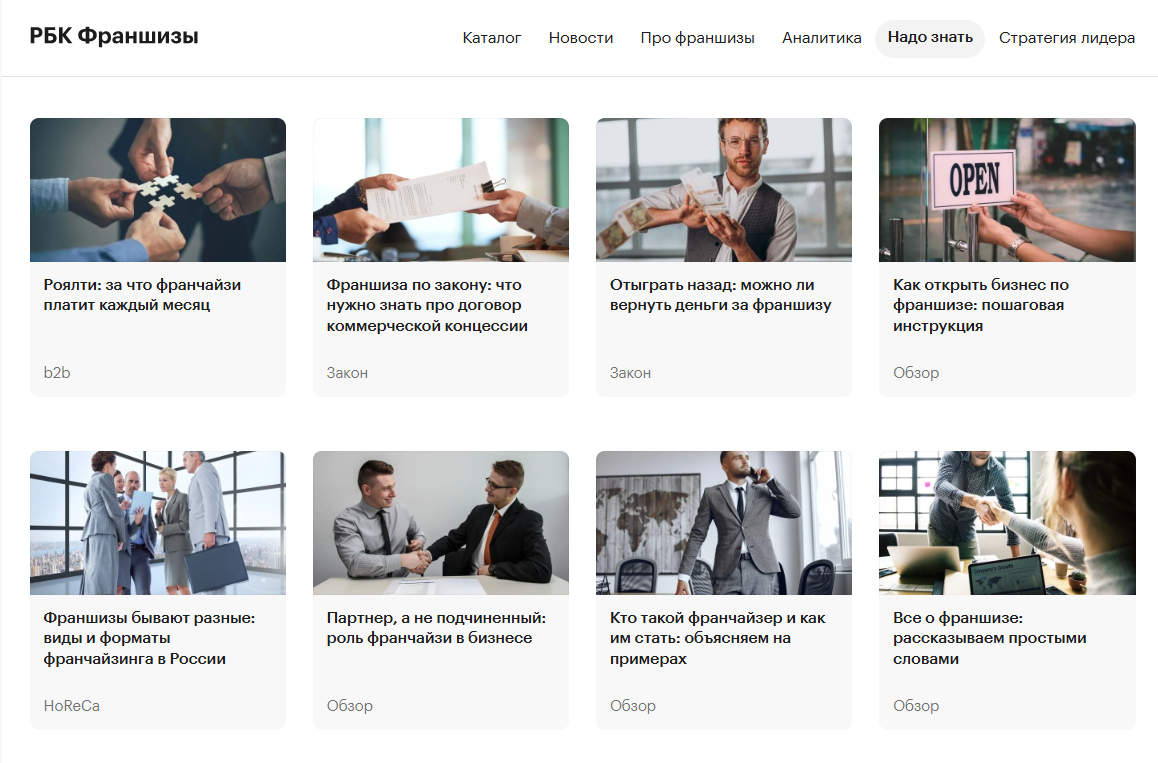Viewport: 1158px width, 763px height.
Task: Read article Роялти: за что франчайзи платит
Action: pos(142,295)
